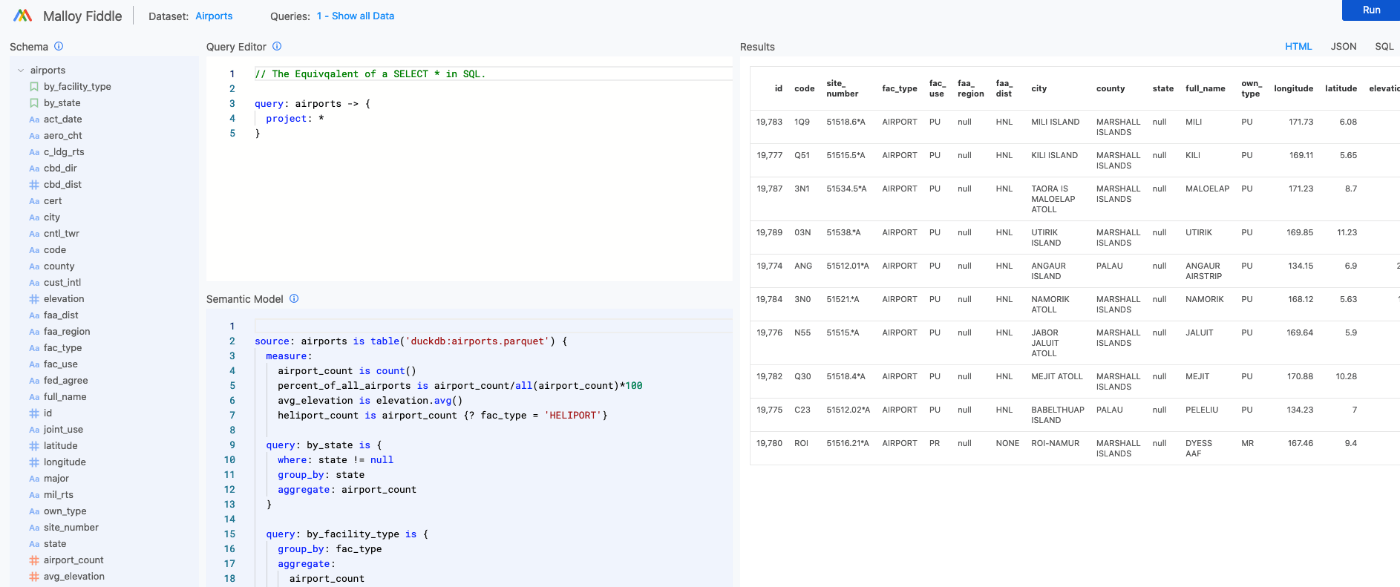Select the fac_use schema field
This screenshot has width=1400, height=587.
point(61,364)
